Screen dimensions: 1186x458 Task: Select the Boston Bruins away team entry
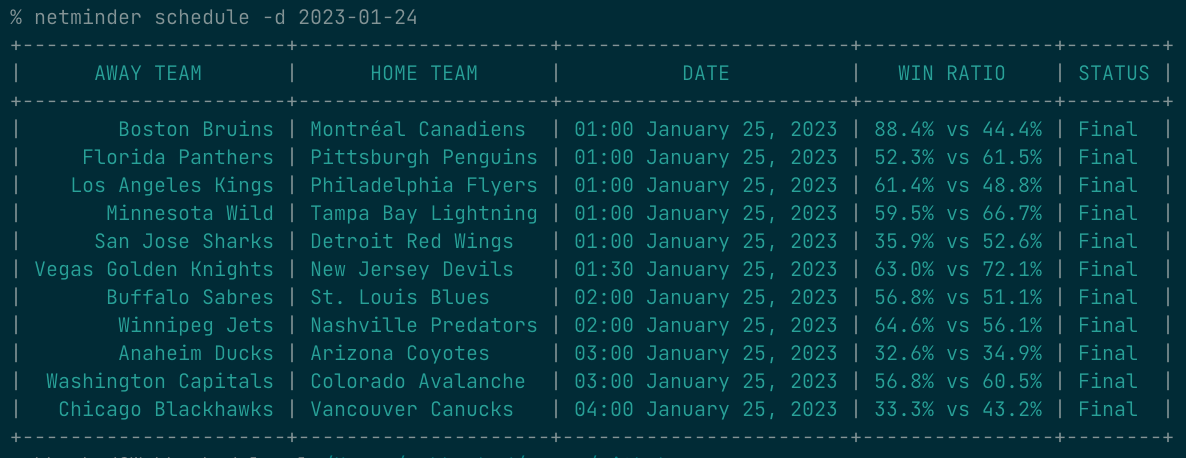pos(196,129)
